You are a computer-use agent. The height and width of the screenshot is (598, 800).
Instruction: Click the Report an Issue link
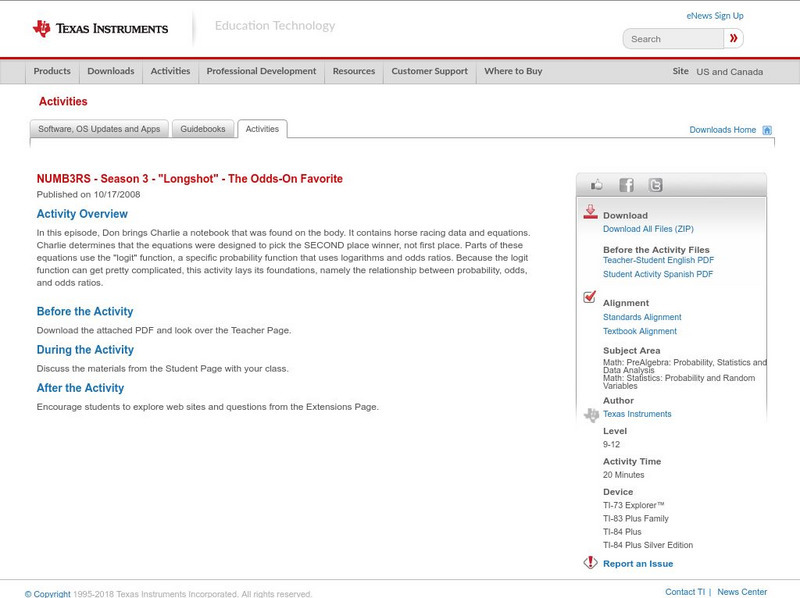tap(638, 564)
